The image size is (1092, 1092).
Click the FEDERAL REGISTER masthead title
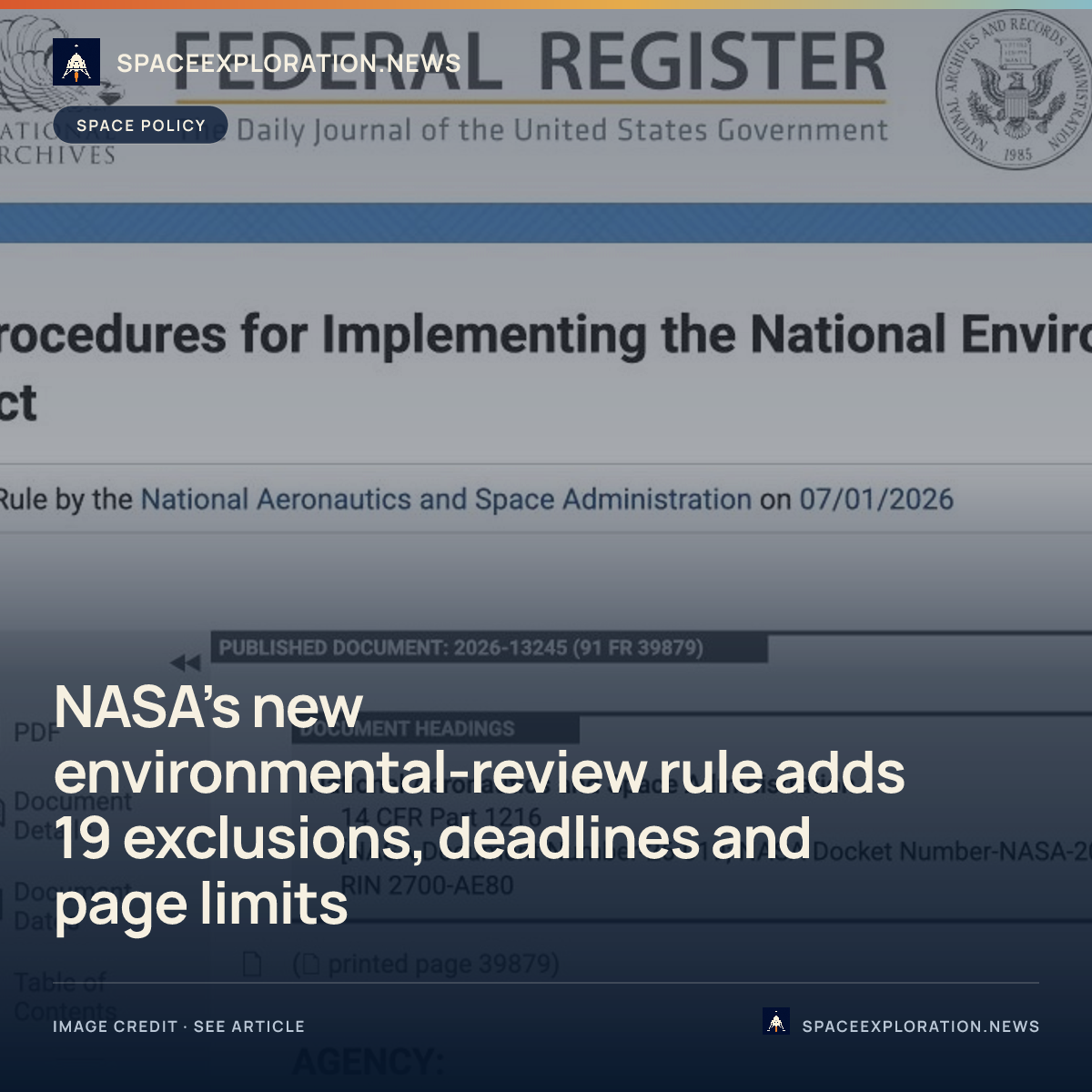(x=530, y=62)
